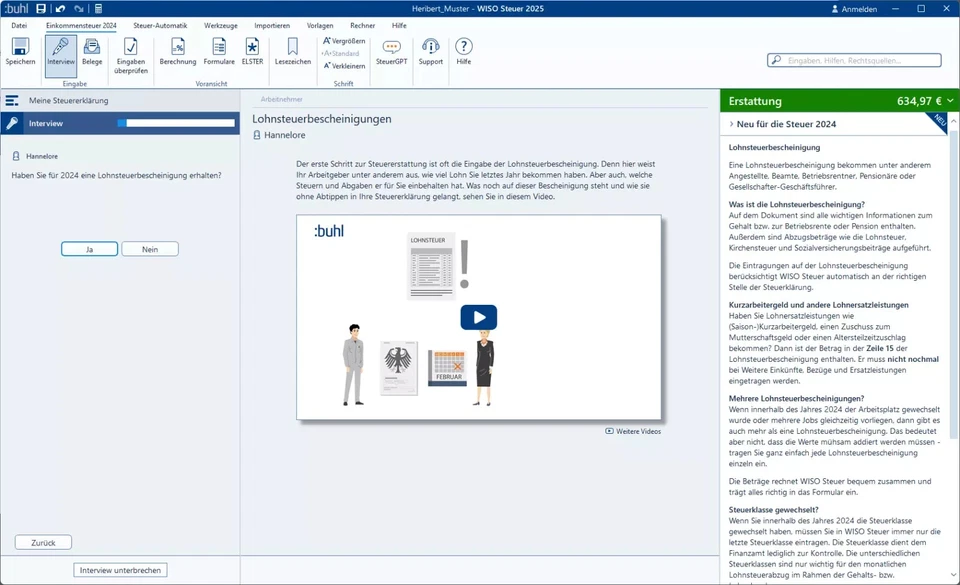This screenshot has width=960, height=585.
Task: Open the Support headset icon
Action: 430,50
